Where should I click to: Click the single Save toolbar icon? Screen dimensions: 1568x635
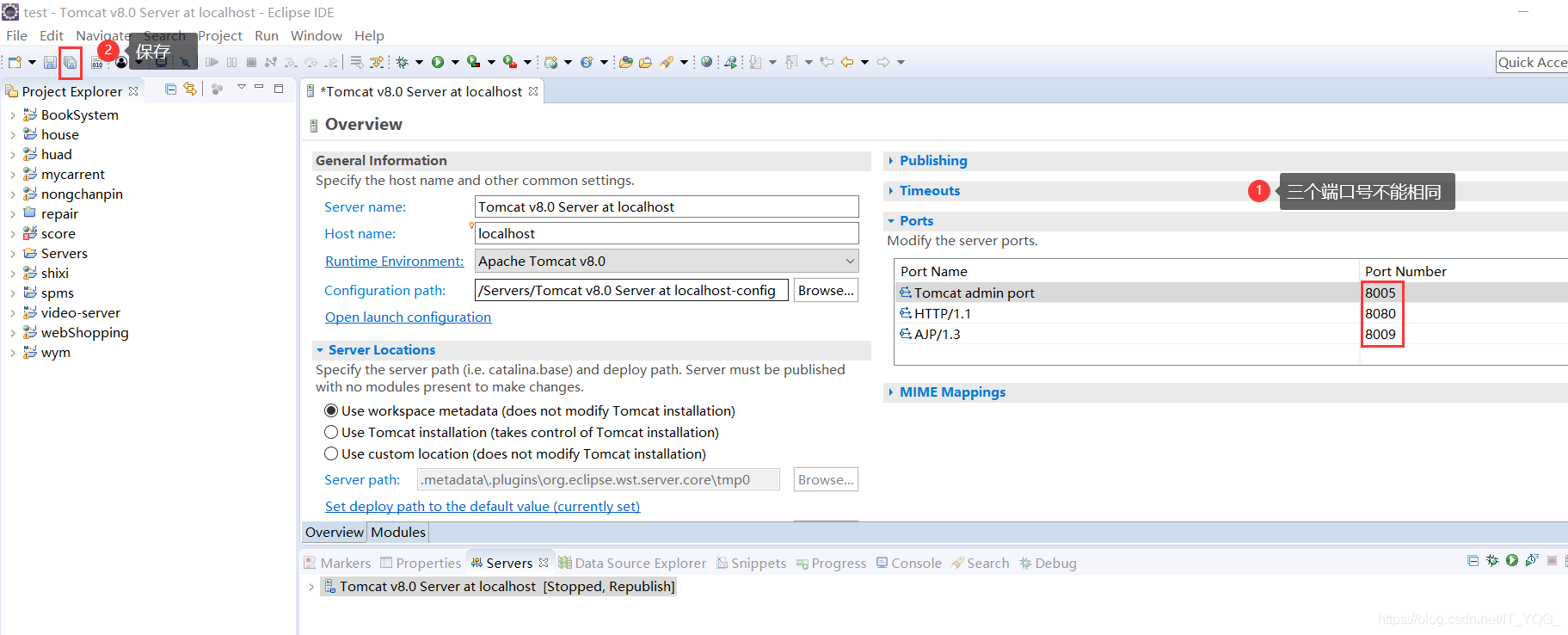click(50, 62)
